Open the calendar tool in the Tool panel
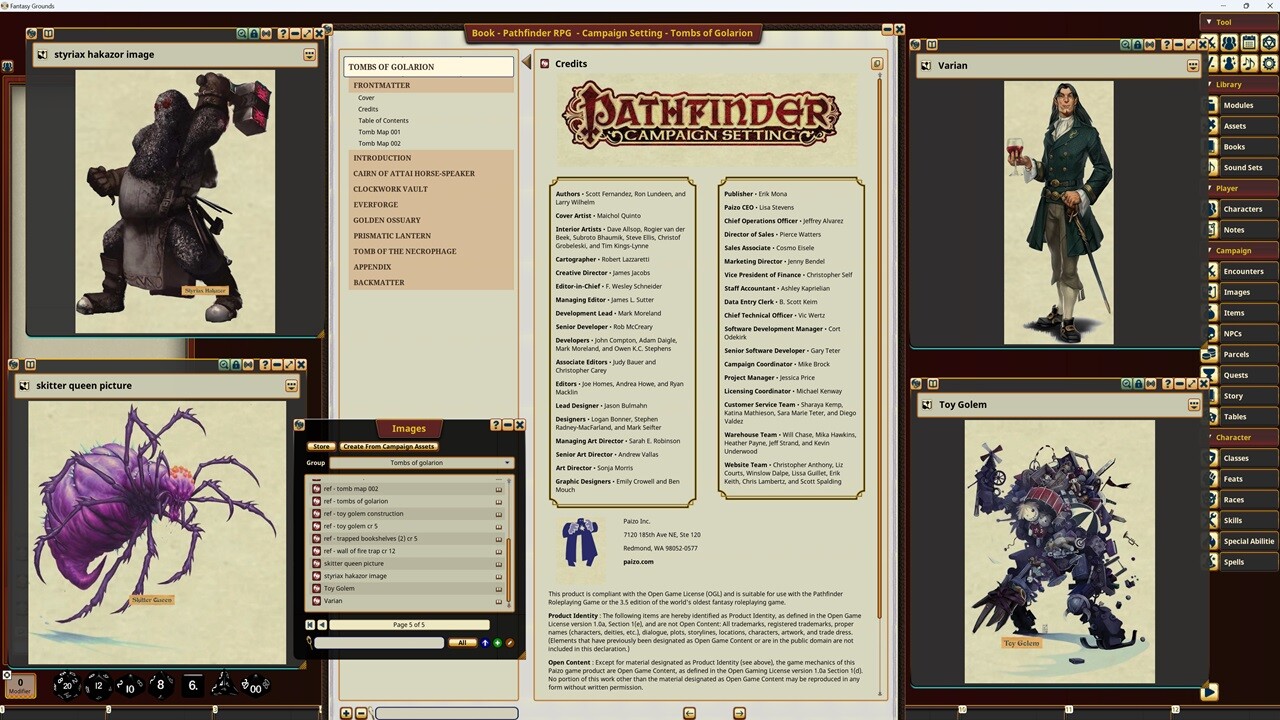This screenshot has width=1280, height=720. pyautogui.click(x=1249, y=42)
